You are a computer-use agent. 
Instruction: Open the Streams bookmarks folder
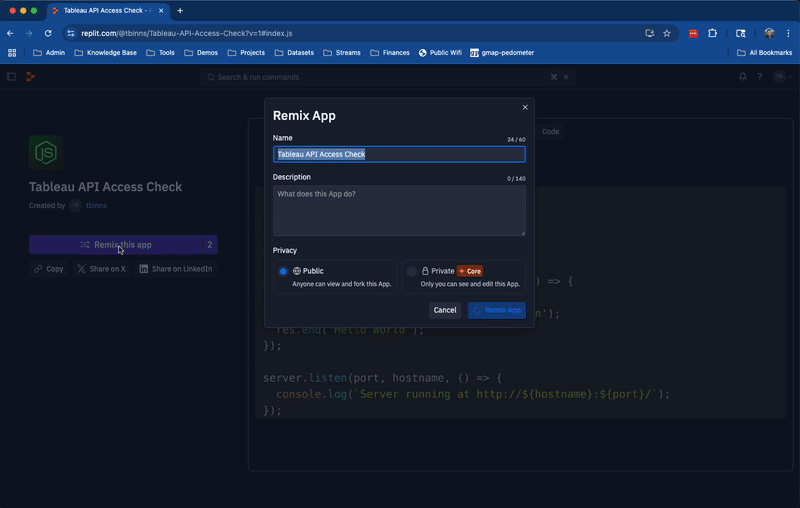[x=342, y=53]
